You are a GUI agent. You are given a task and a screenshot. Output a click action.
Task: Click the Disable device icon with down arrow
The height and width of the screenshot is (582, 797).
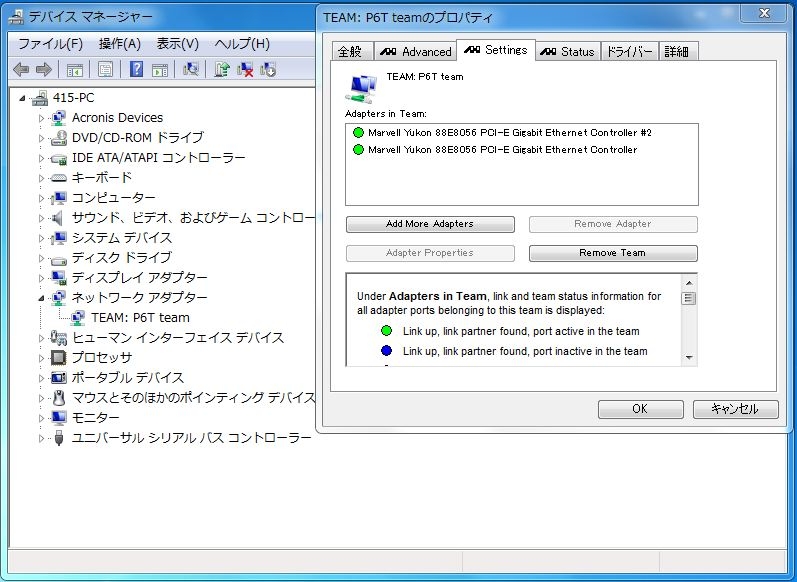(x=268, y=69)
